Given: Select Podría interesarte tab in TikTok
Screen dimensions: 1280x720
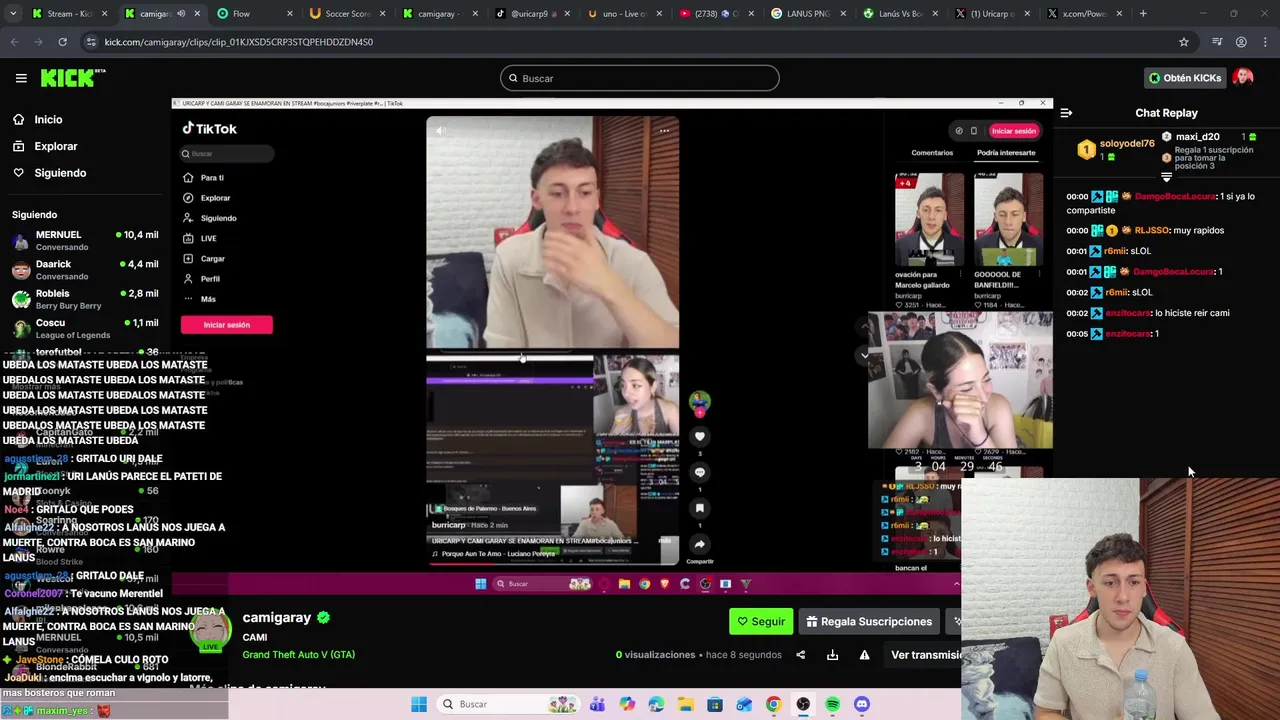Looking at the screenshot, I should (1006, 153).
